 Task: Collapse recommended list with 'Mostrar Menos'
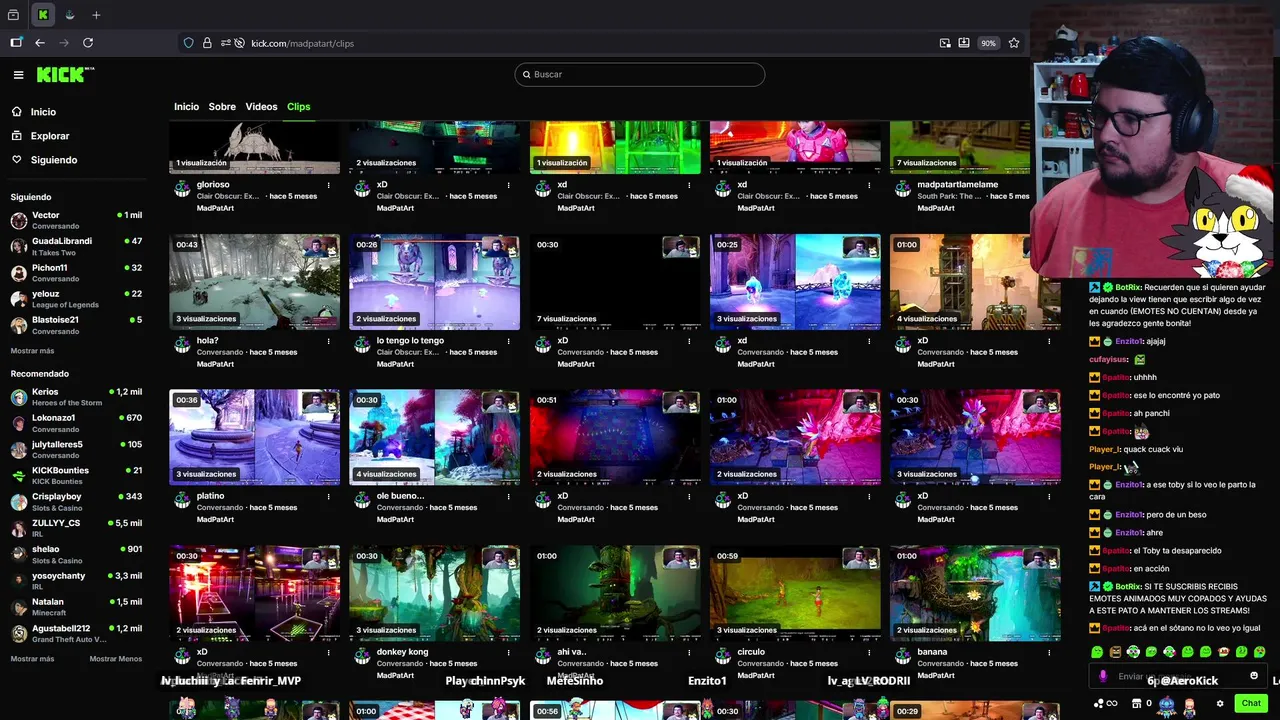[x=116, y=659]
